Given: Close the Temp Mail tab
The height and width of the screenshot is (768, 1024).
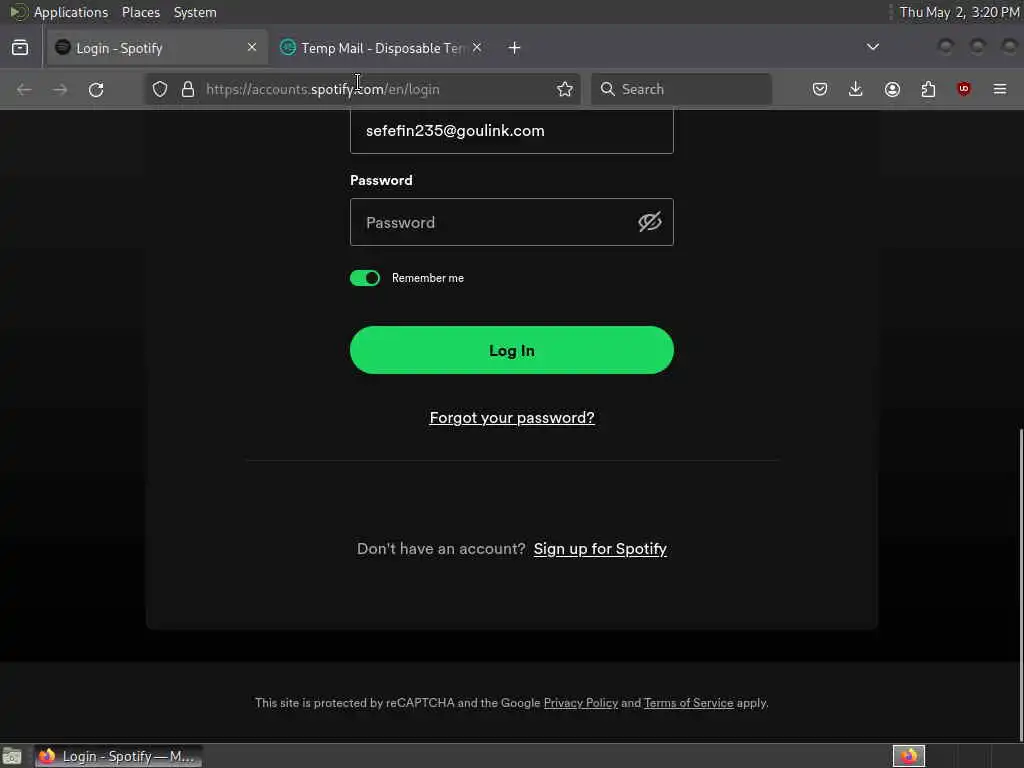Looking at the screenshot, I should pos(477,48).
